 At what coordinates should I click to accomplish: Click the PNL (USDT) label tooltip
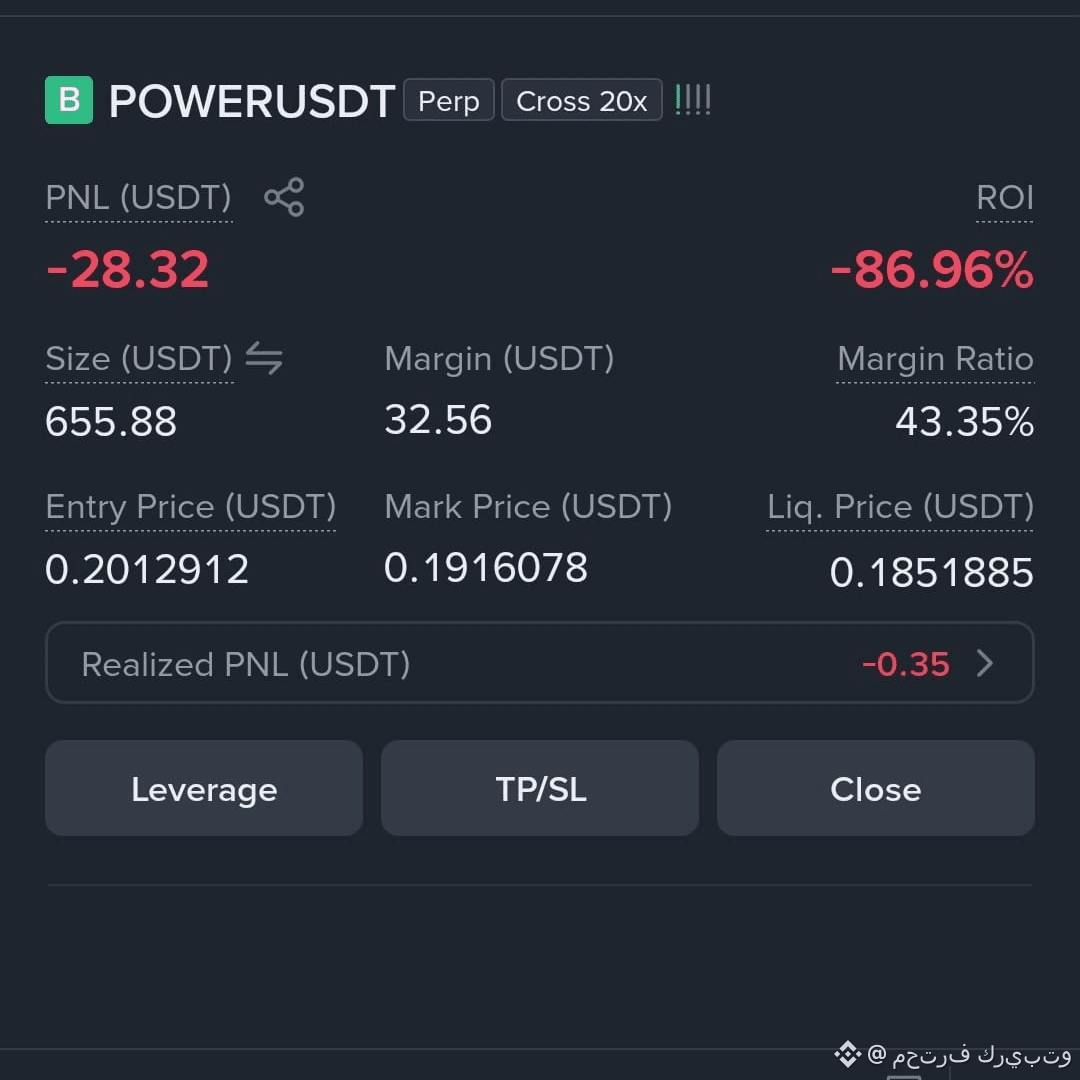(x=138, y=198)
